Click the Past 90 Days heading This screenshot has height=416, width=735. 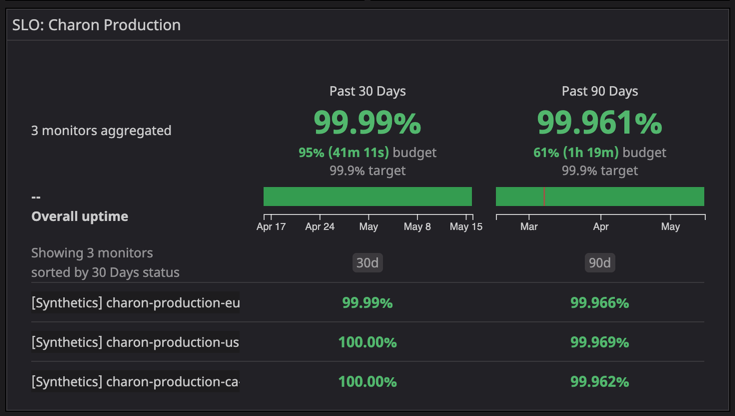600,91
